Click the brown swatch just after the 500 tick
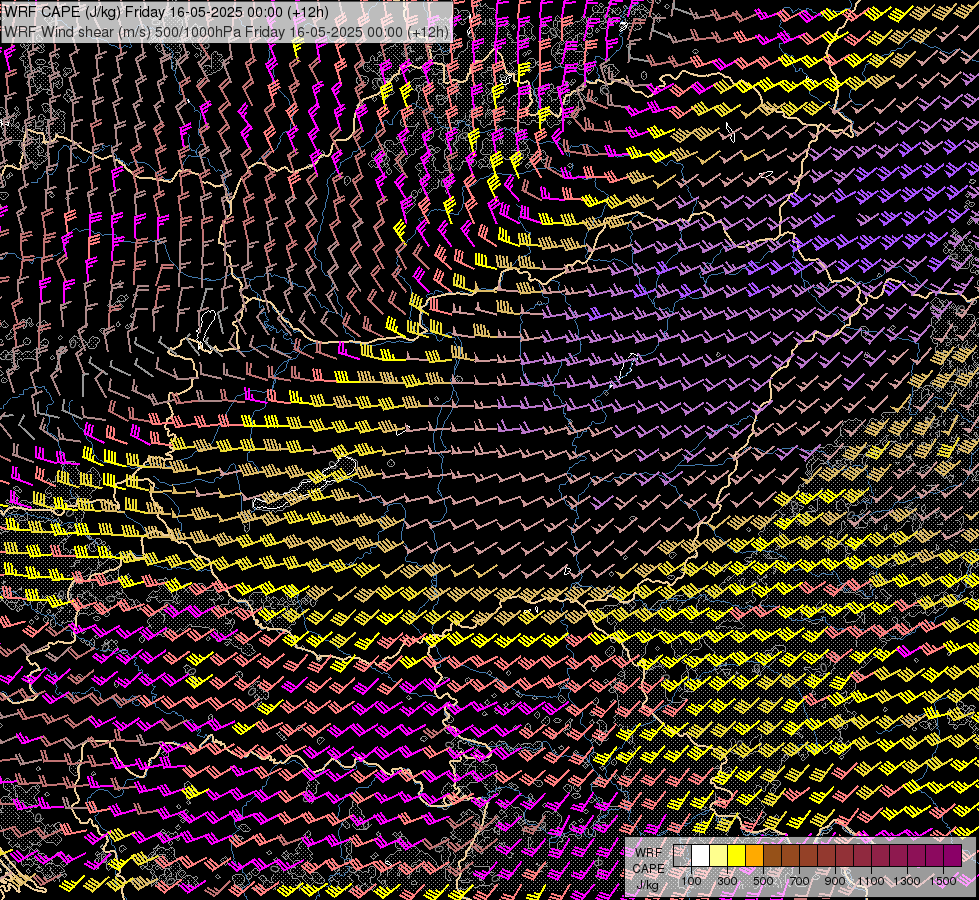 [x=772, y=856]
